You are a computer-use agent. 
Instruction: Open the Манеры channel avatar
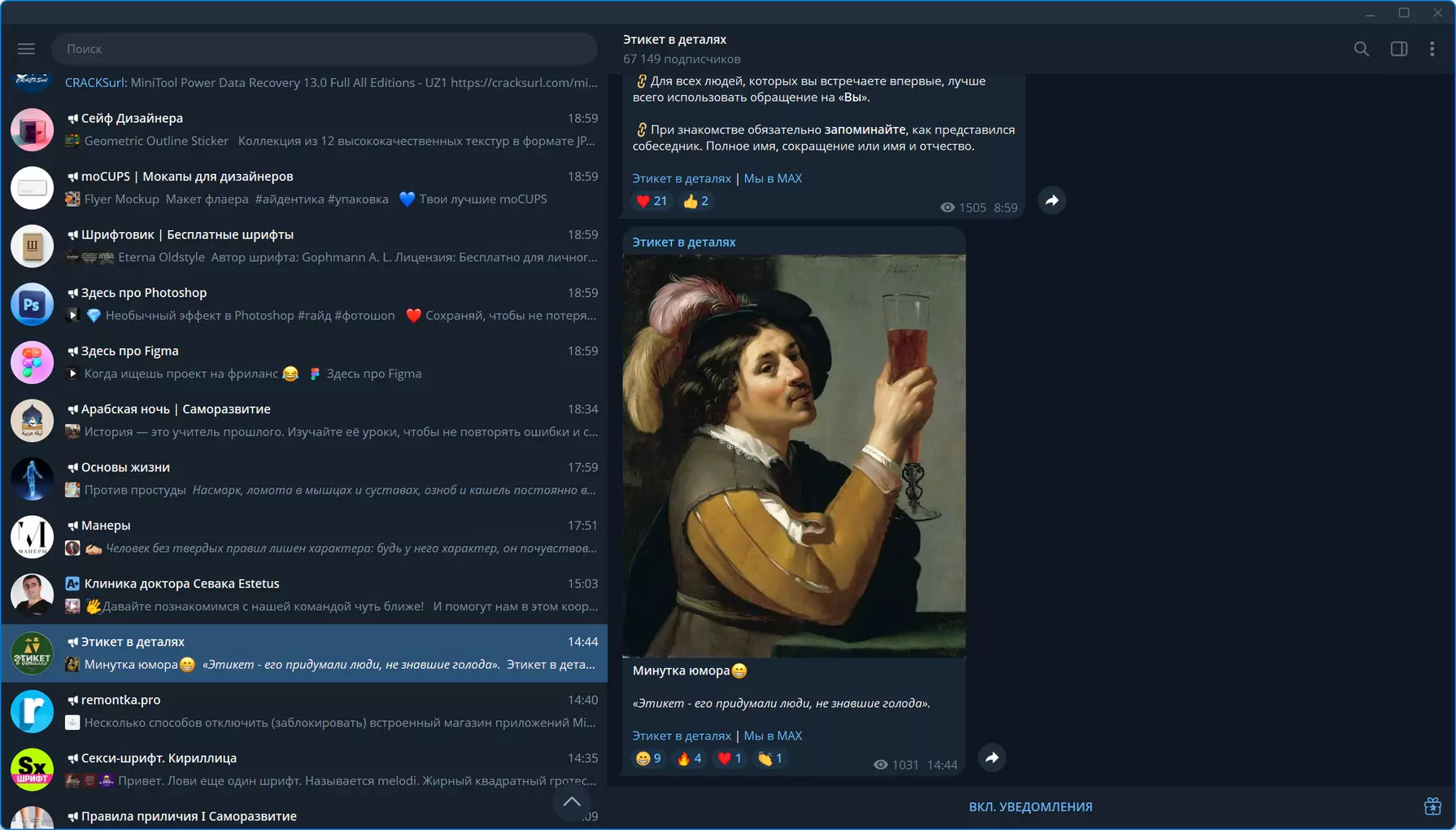click(32, 537)
